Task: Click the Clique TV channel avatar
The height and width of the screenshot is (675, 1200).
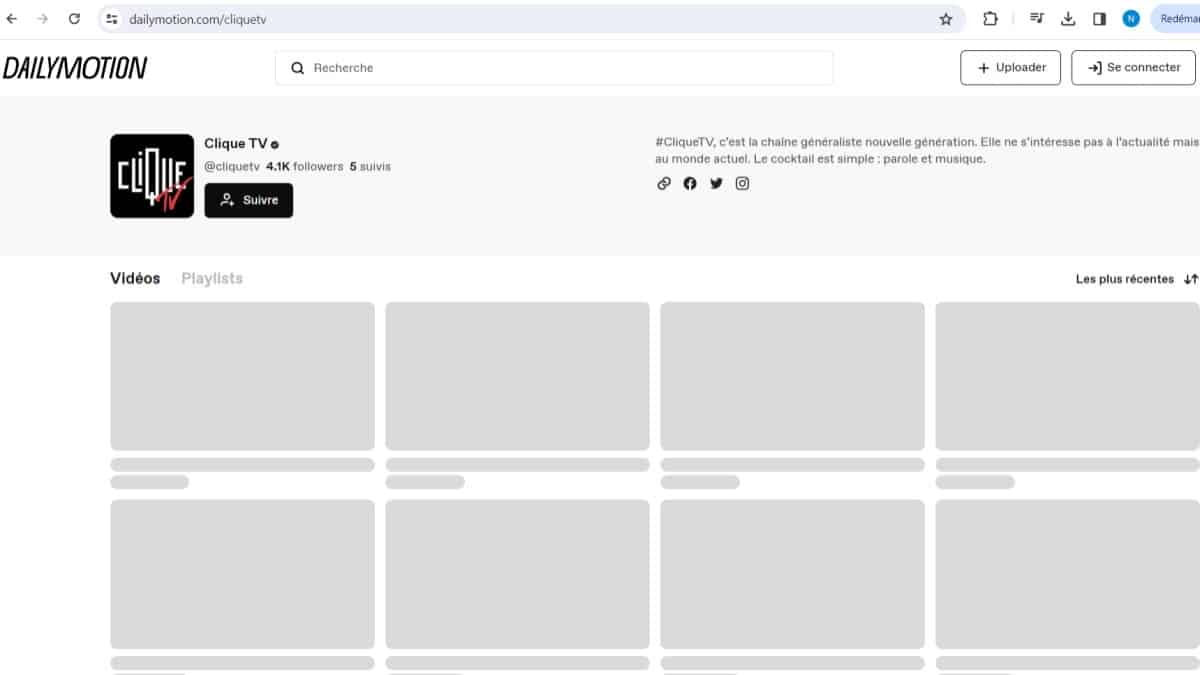Action: (152, 176)
